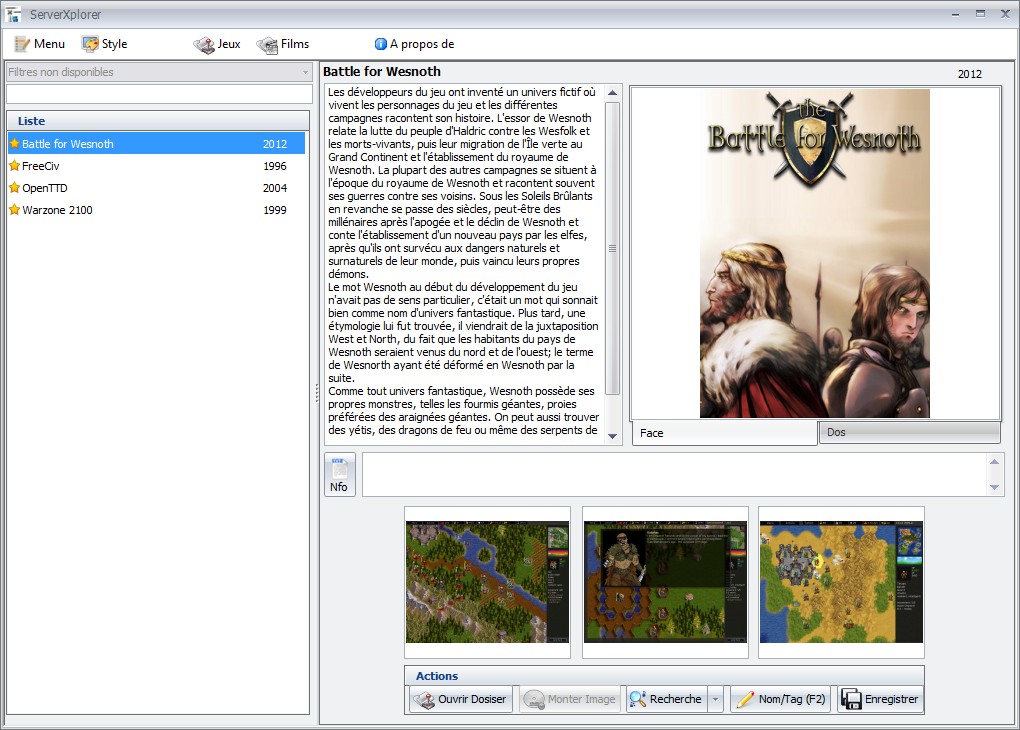This screenshot has width=1020, height=730.
Task: Click Ouvrir Dossier button
Action: coord(461,699)
